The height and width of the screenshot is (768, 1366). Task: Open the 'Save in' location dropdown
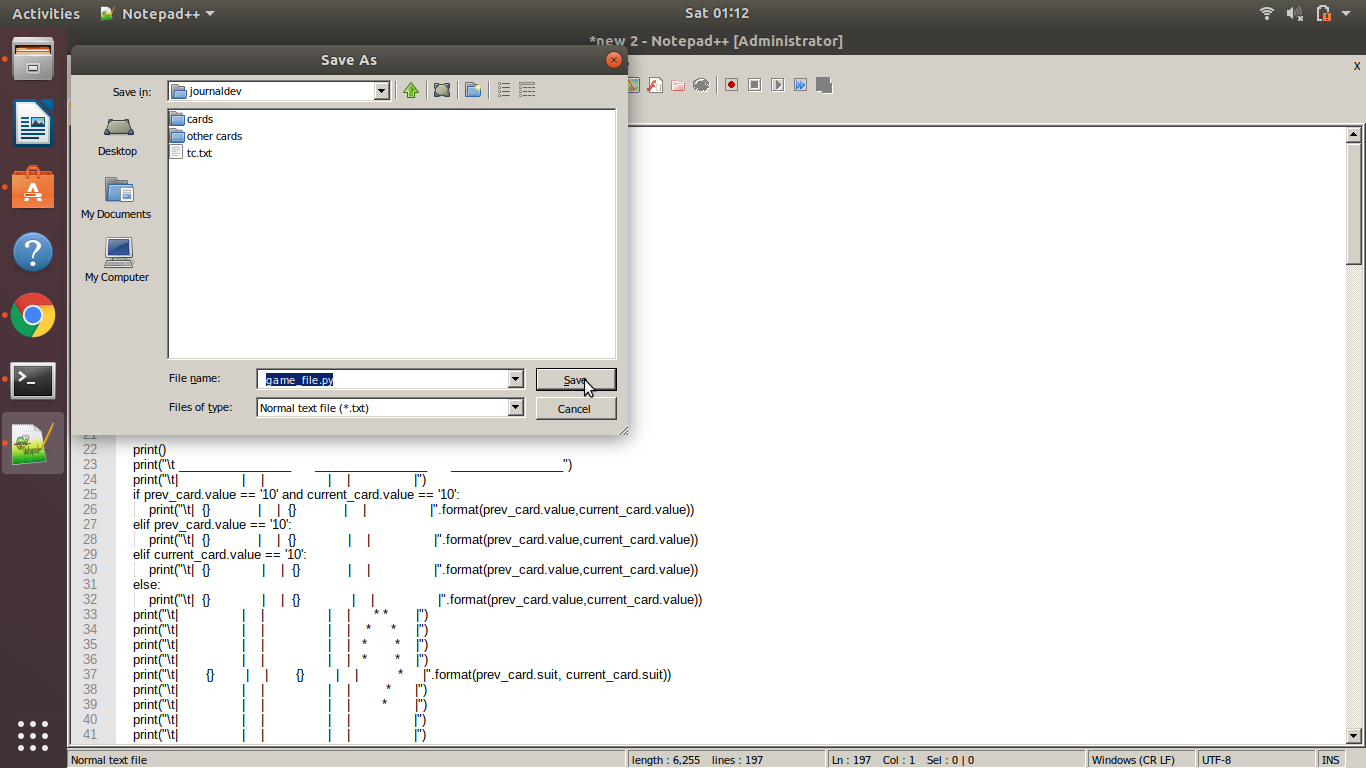point(381,90)
